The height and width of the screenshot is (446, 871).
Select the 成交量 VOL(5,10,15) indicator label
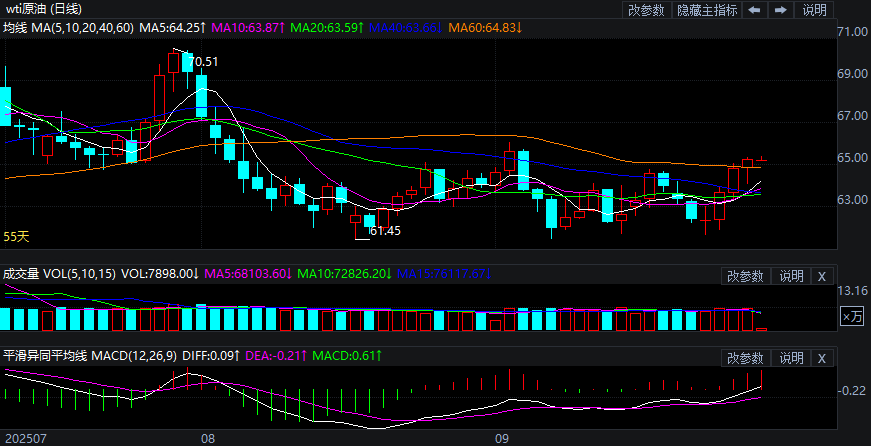tap(59, 273)
